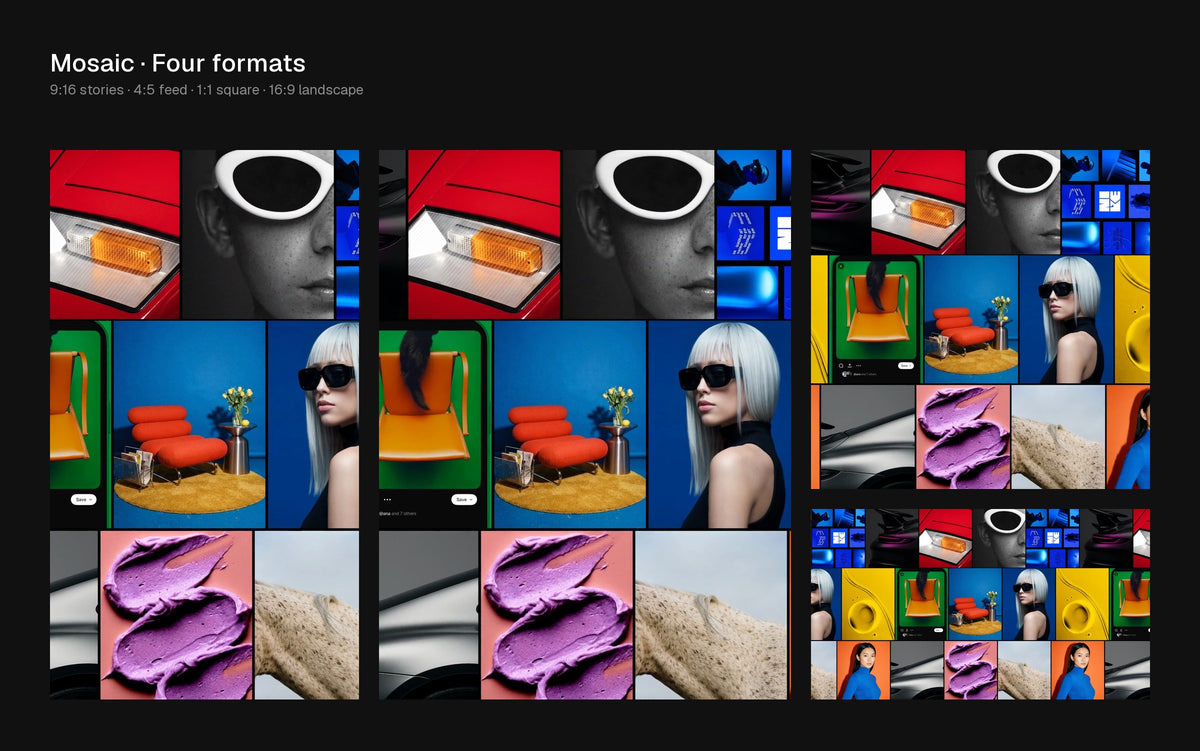Click "and 7 others" caption in 4:5 feed mosaic
1200x751 pixels.
pyautogui.click(x=404, y=513)
